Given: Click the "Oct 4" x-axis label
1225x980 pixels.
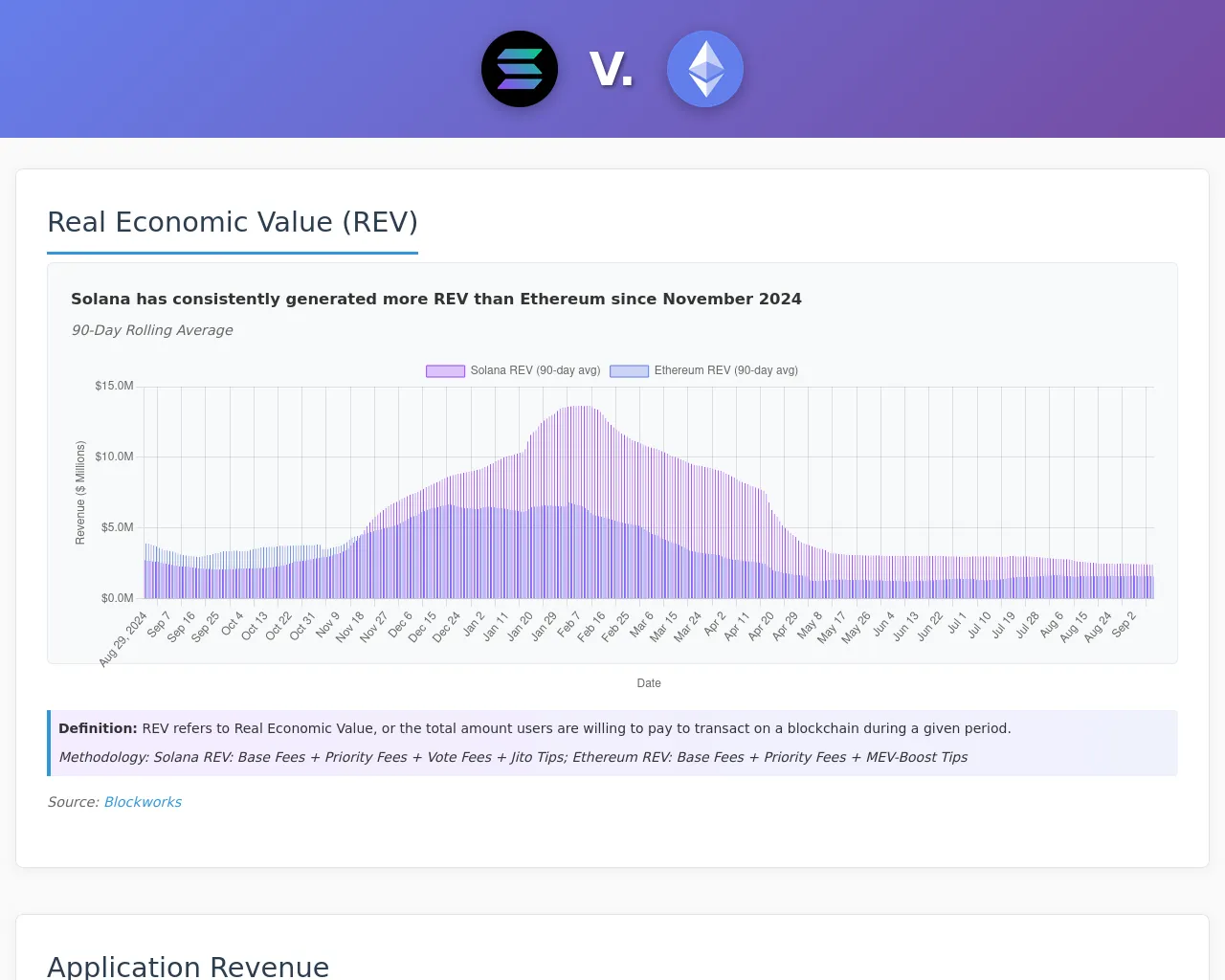Looking at the screenshot, I should 233,624.
